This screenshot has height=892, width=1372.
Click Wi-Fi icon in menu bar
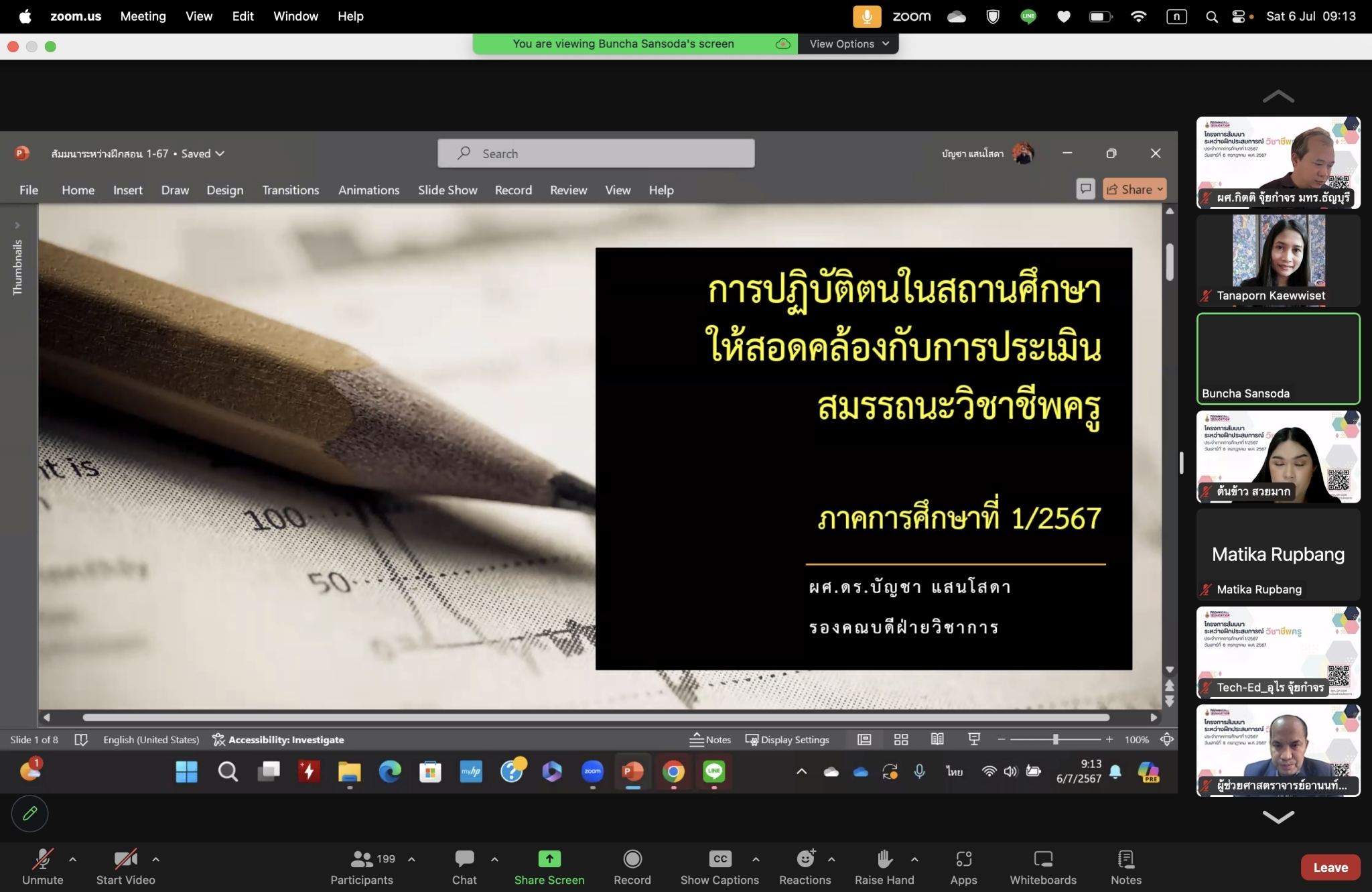coord(1138,17)
